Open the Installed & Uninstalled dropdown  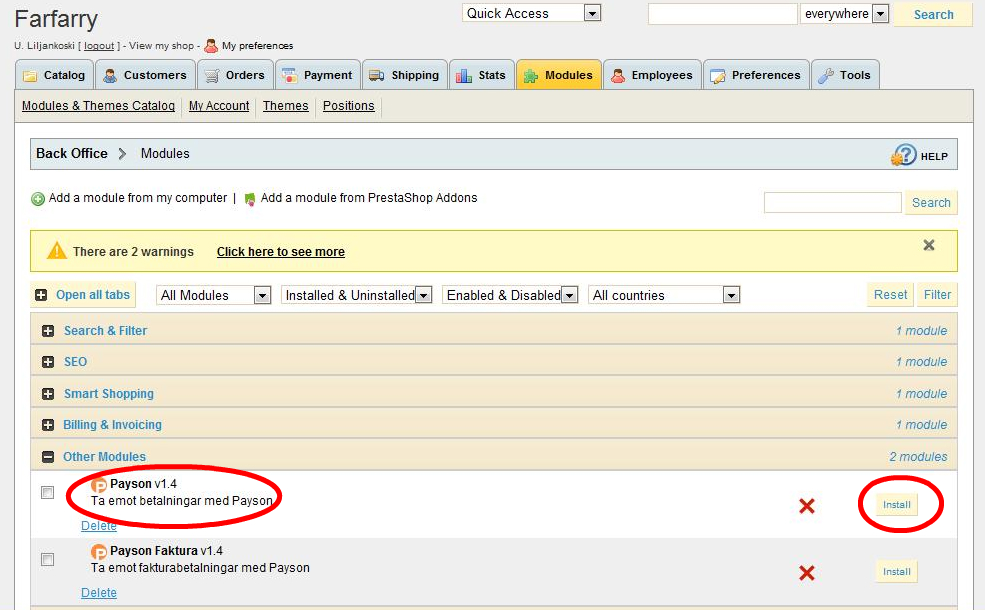click(x=356, y=295)
